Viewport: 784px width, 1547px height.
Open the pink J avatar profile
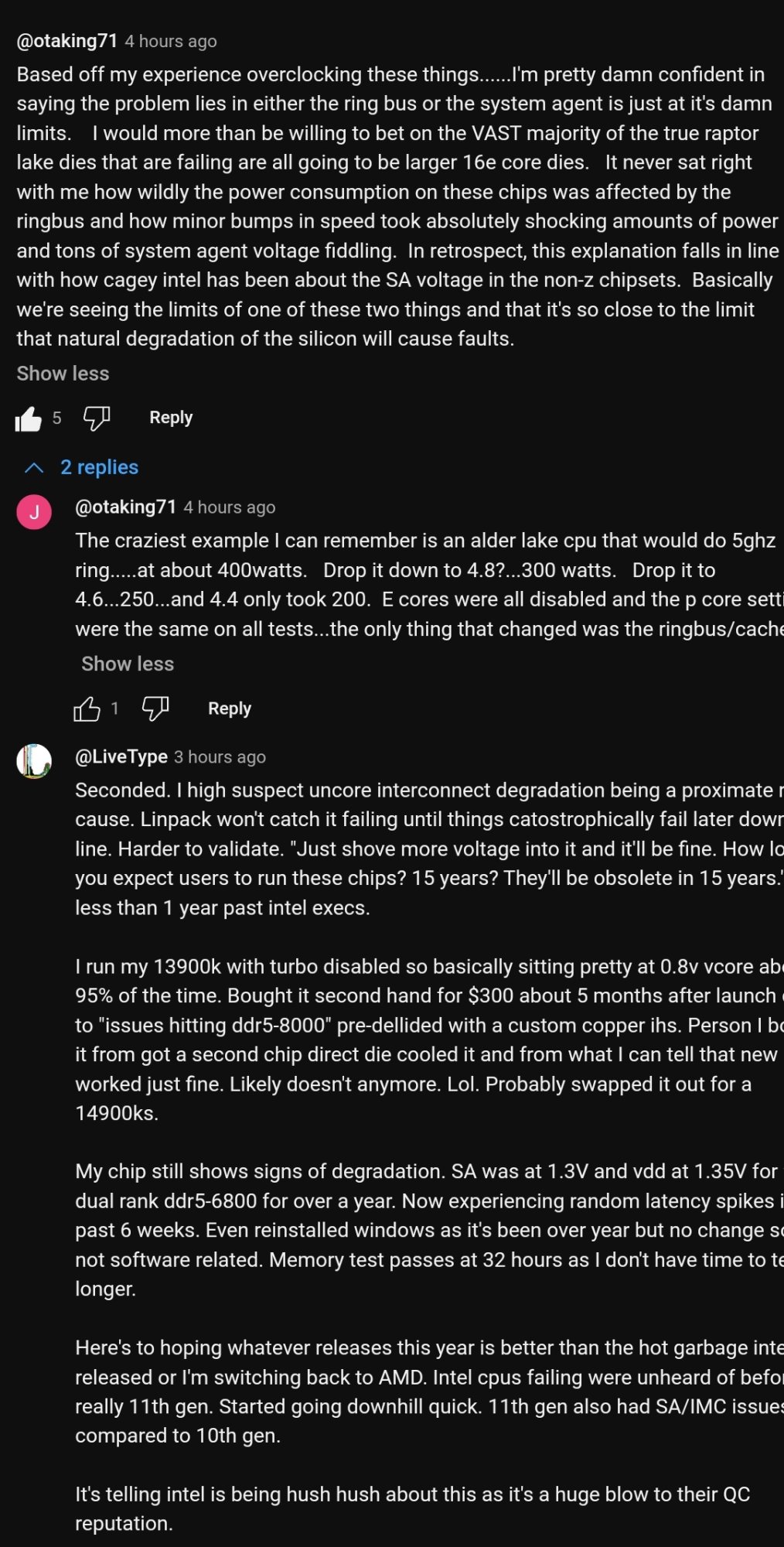tap(34, 512)
